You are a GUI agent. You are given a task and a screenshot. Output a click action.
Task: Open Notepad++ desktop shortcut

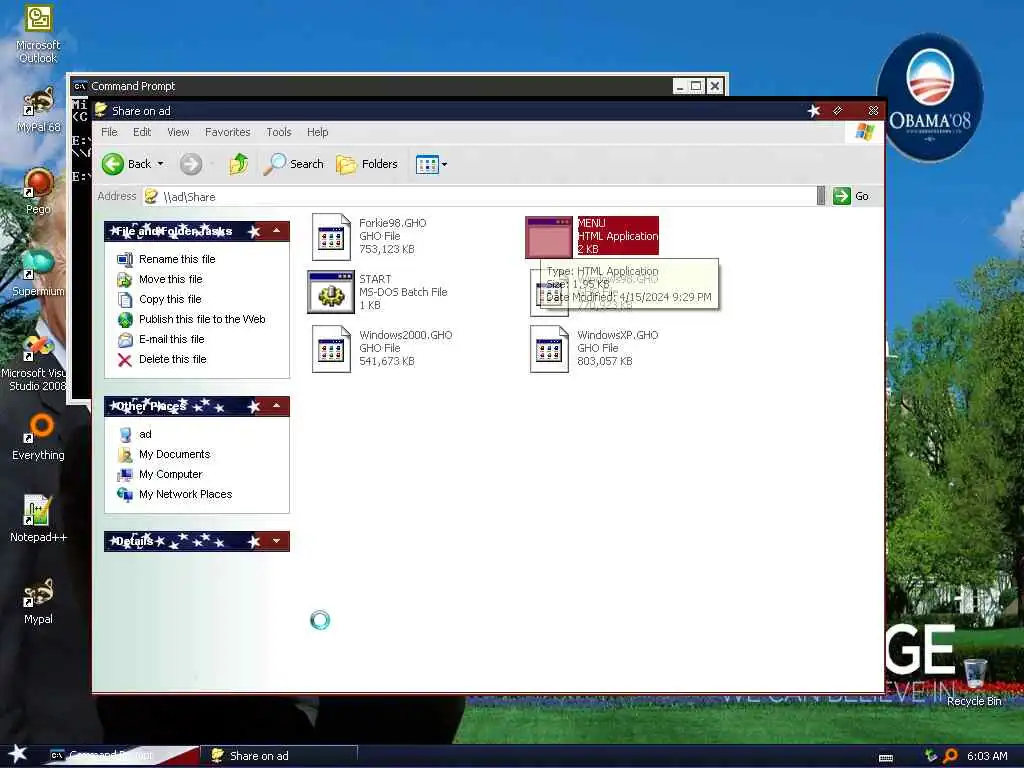pos(38,519)
